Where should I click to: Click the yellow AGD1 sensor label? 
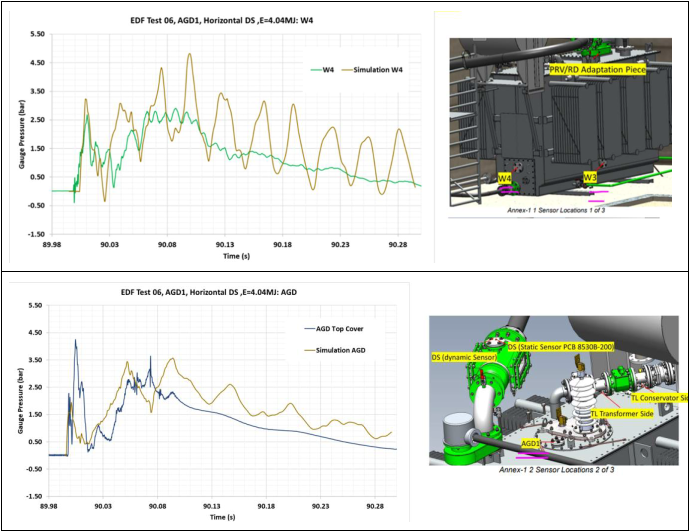click(x=530, y=444)
